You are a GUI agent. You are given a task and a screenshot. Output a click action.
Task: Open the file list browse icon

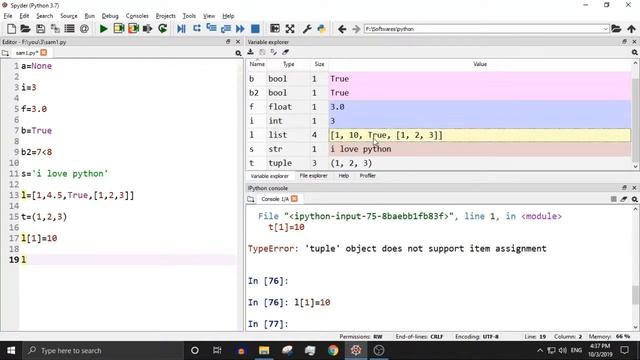coord(69,29)
